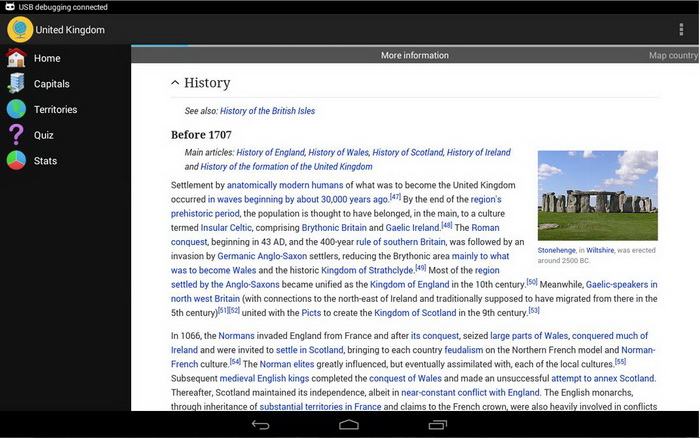The width and height of the screenshot is (700, 438).
Task: Follow the feudalism link
Action: 463,350
